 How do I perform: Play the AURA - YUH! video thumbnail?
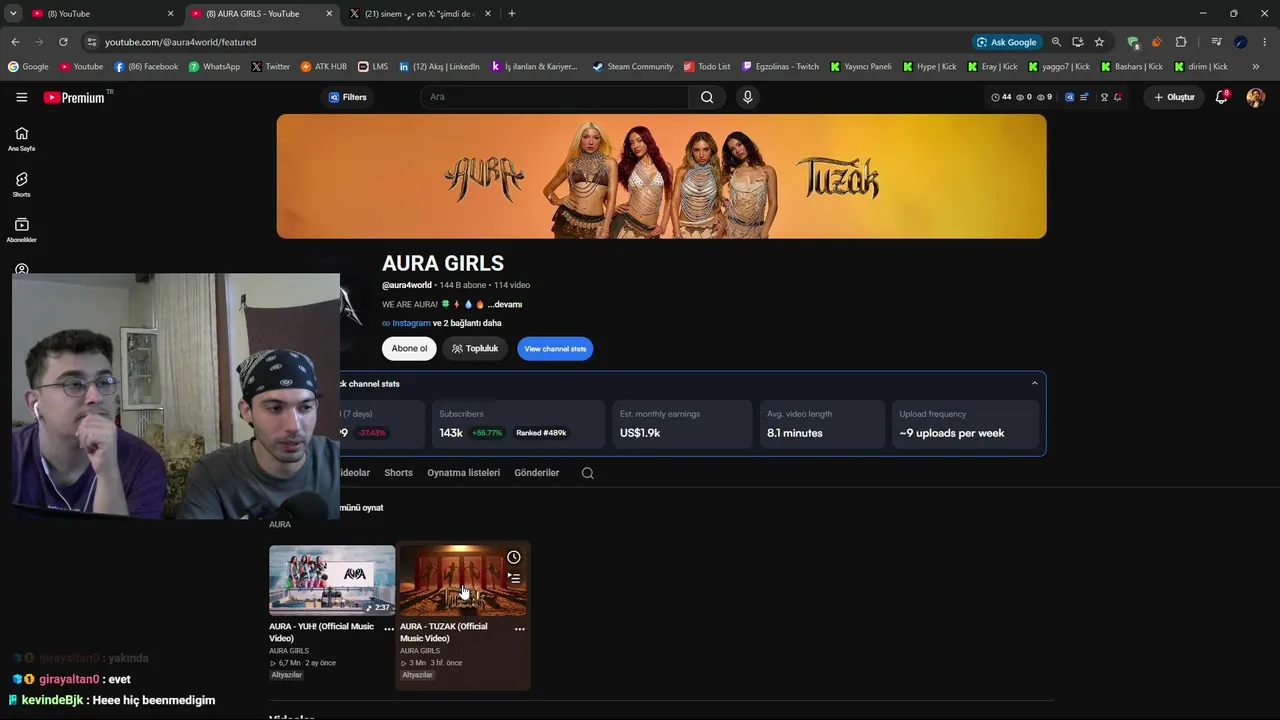click(x=332, y=580)
